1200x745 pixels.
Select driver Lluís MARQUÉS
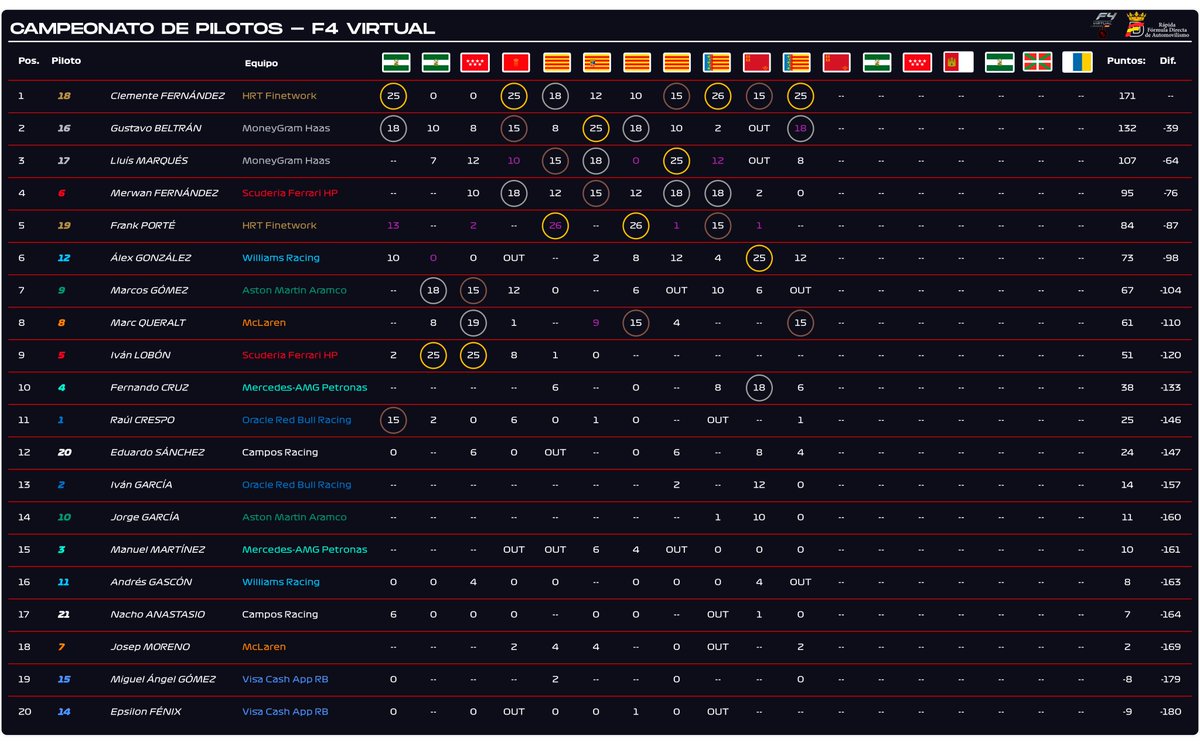pos(149,161)
